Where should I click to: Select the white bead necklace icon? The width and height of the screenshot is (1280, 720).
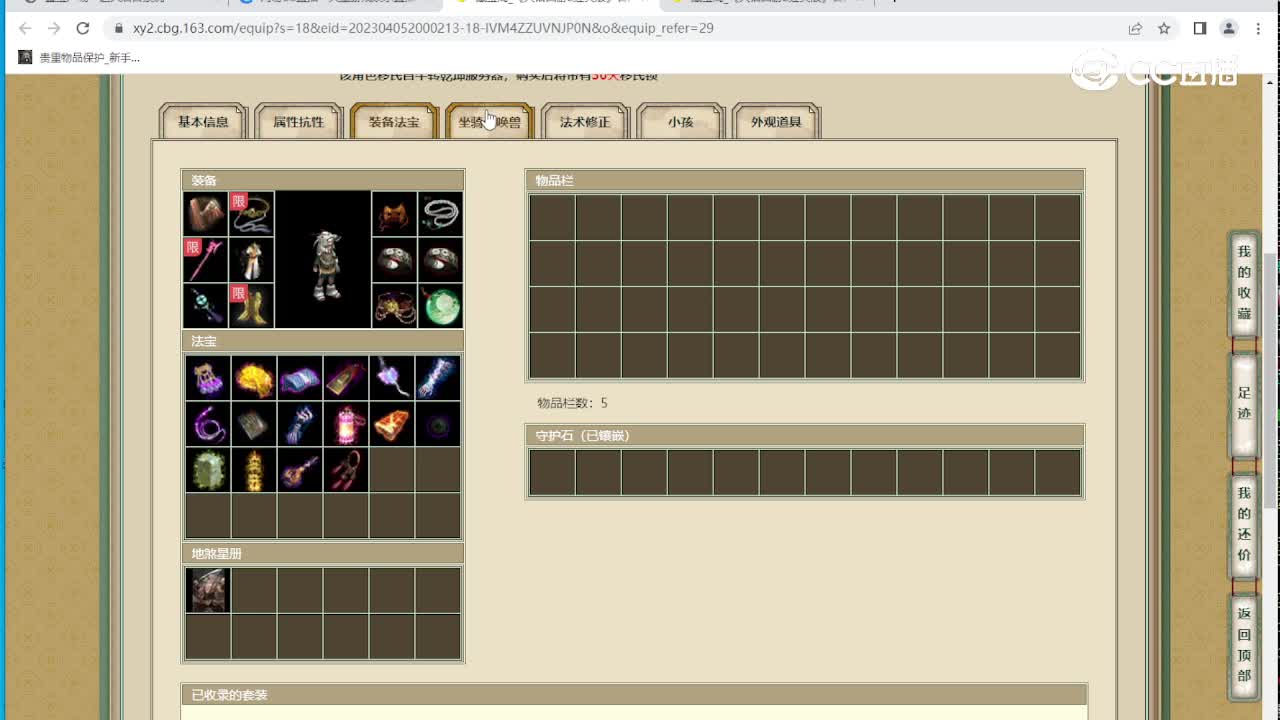(440, 214)
